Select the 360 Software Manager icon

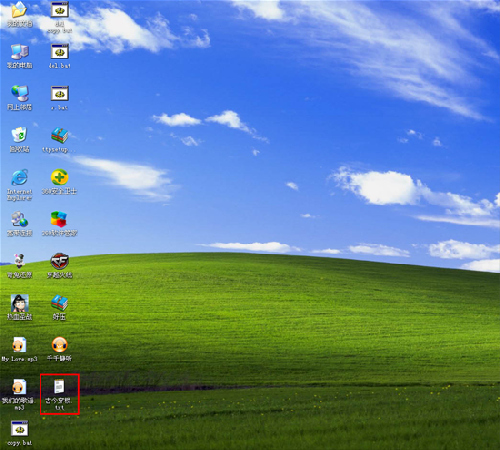point(59,219)
